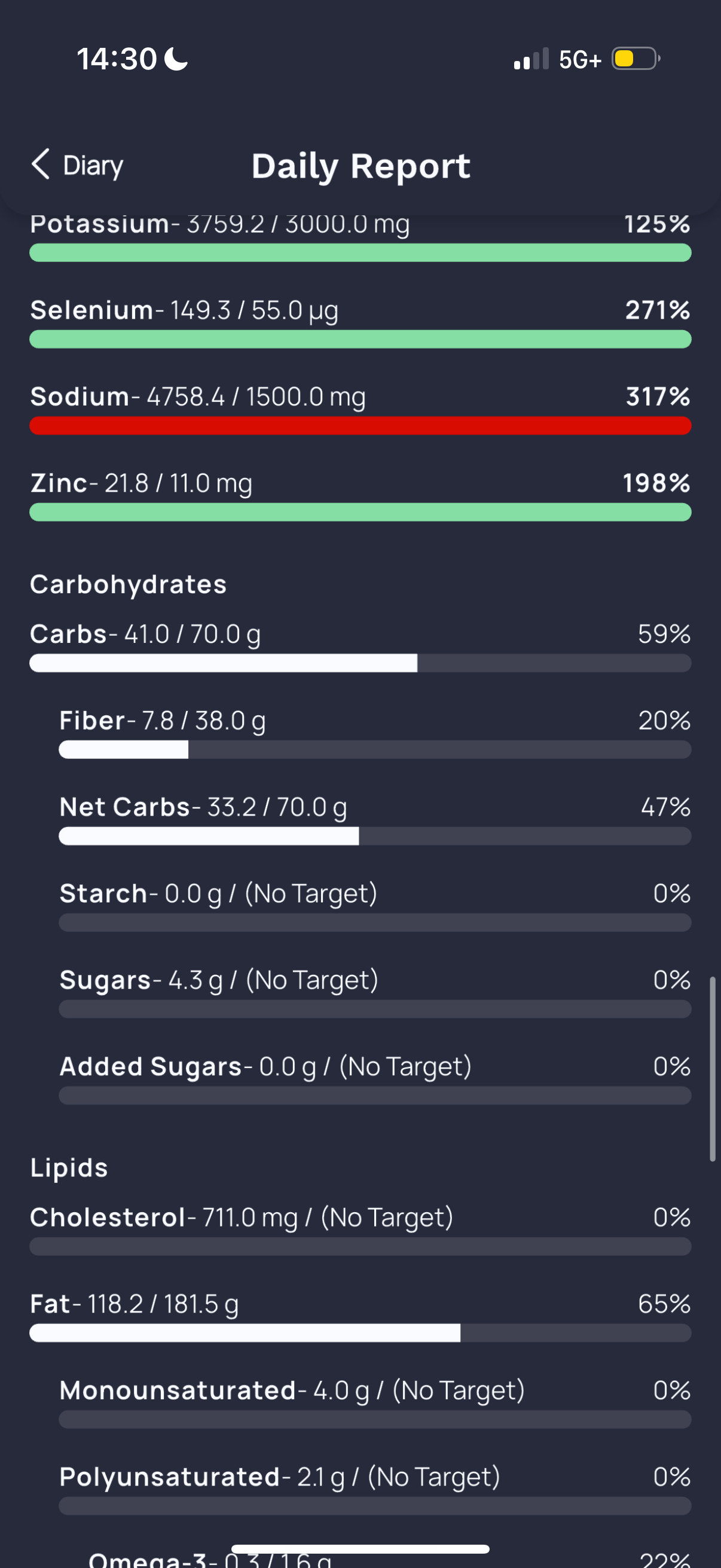The width and height of the screenshot is (721, 1568).
Task: Select the red Sodium progress bar
Action: pos(360,425)
